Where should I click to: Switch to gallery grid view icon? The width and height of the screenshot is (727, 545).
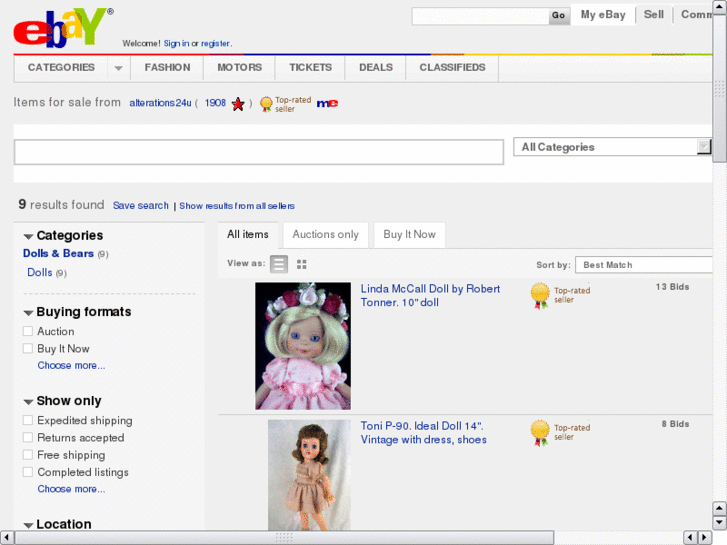pyautogui.click(x=301, y=264)
